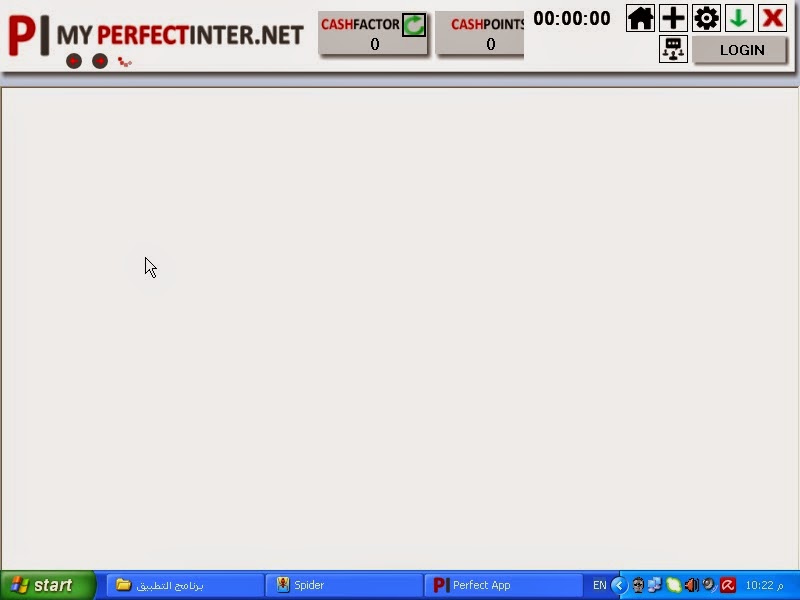The width and height of the screenshot is (800, 600).
Task: Open settings with the gear icon
Action: click(x=707, y=18)
